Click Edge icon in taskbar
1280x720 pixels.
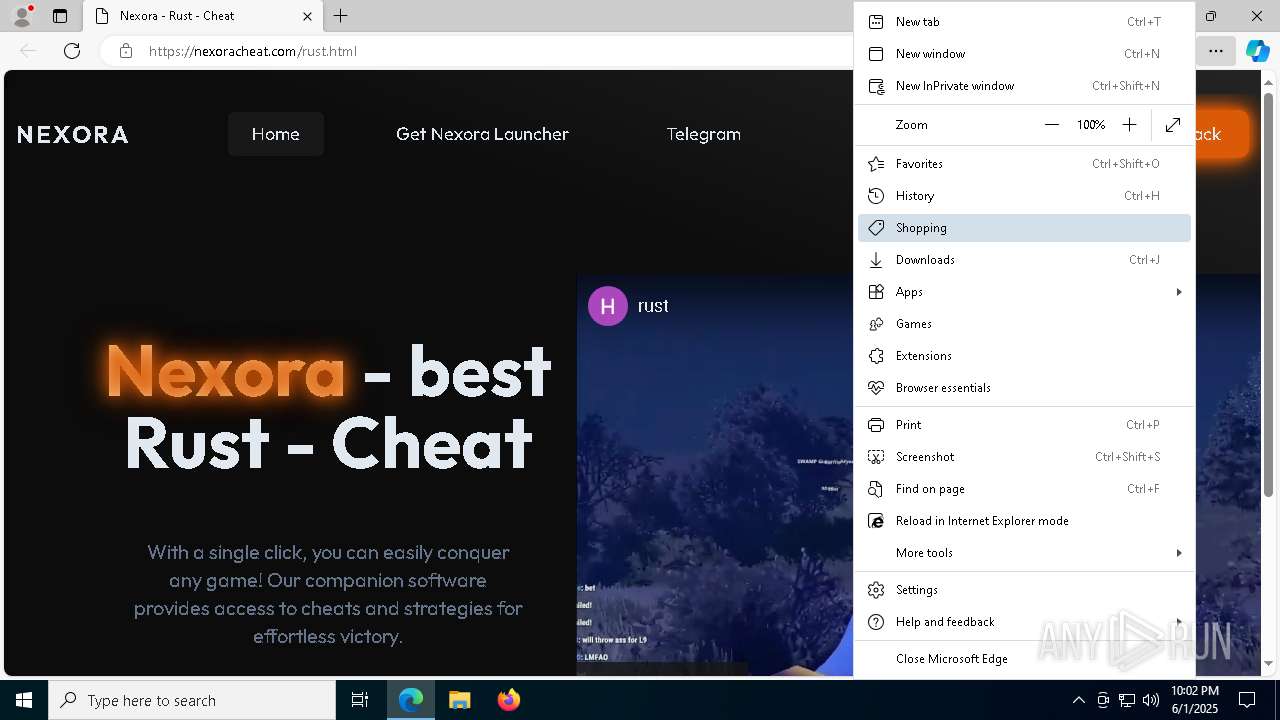411,700
